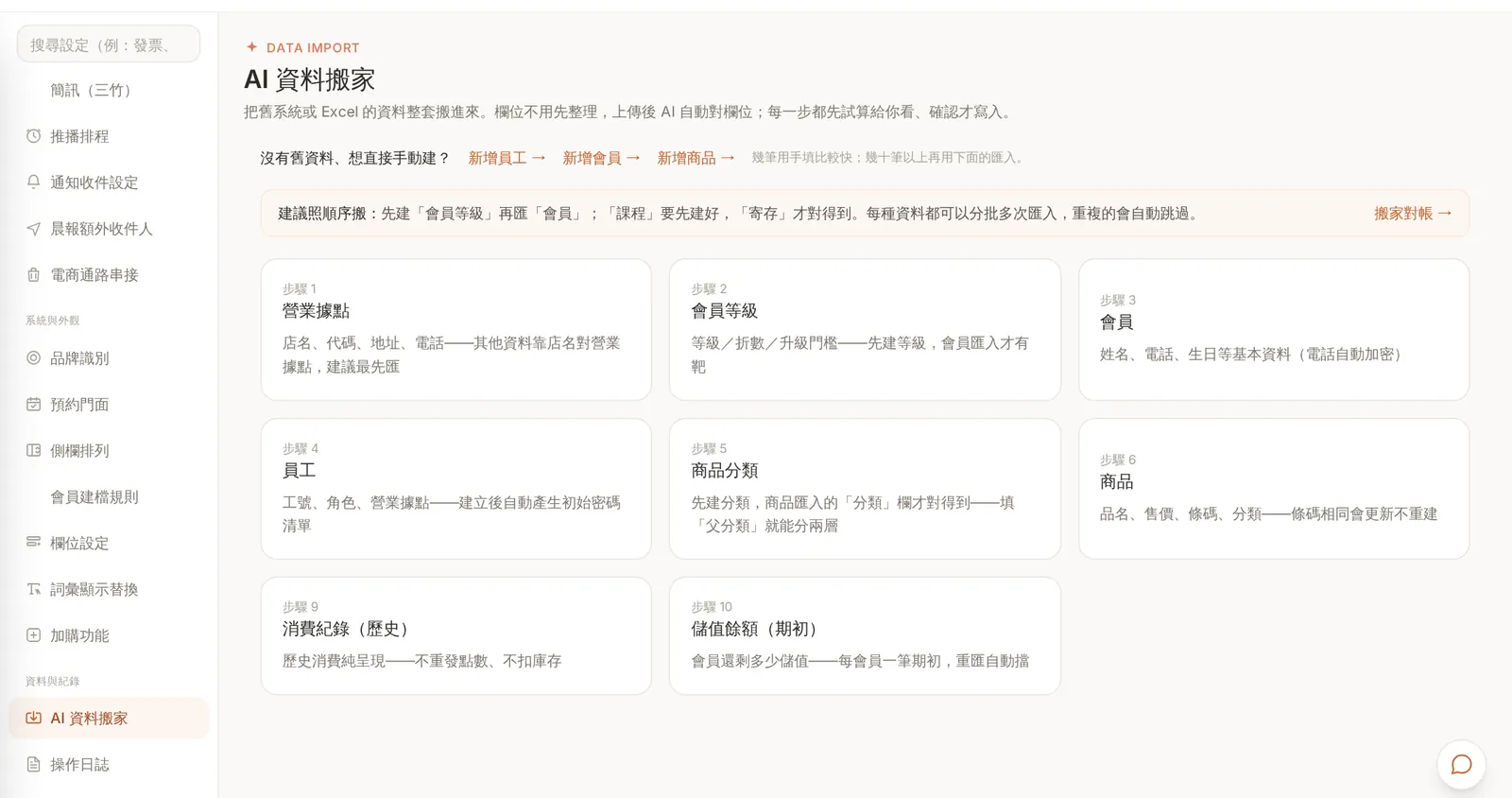The height and width of the screenshot is (798, 1512).
Task: Click the document icon beside 操作日誌
Action: click(33, 764)
